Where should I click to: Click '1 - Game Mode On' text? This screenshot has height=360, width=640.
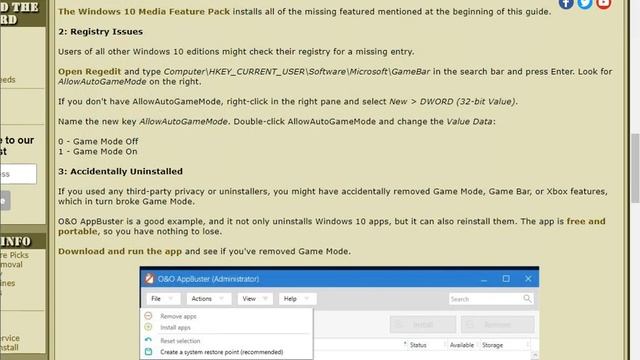98,151
